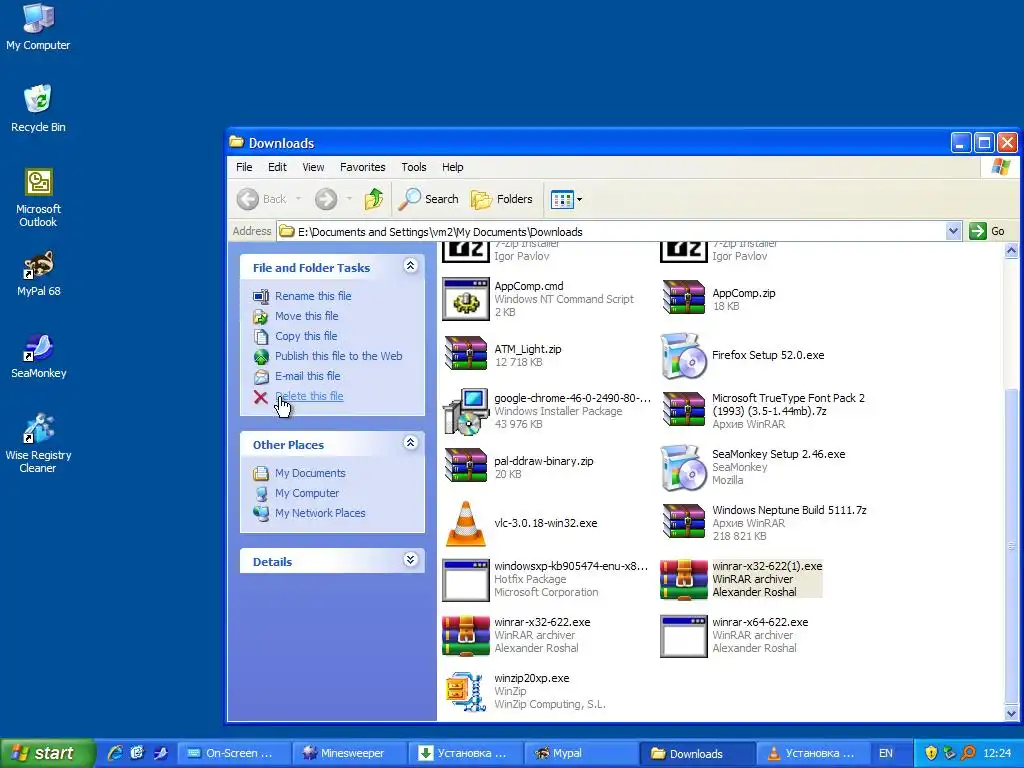Select winrar-x32-622(1).exe file icon

click(x=684, y=579)
